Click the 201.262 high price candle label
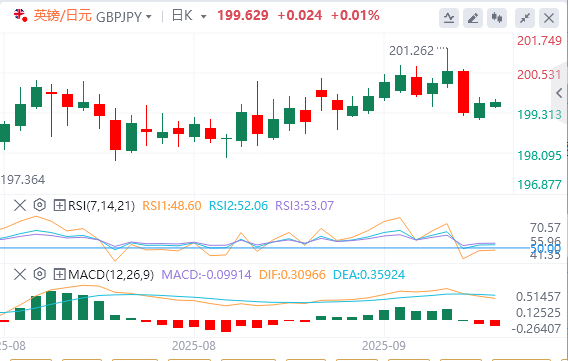The height and width of the screenshot is (361, 568). [412, 51]
